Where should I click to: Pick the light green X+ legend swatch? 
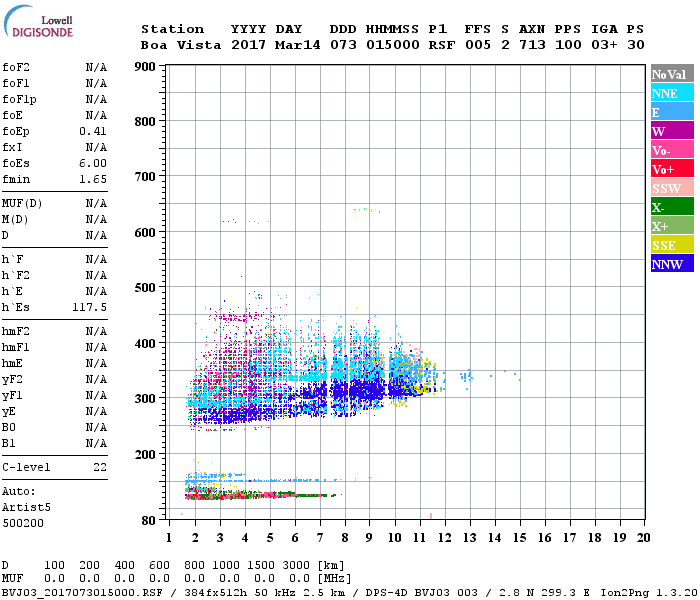(671, 226)
